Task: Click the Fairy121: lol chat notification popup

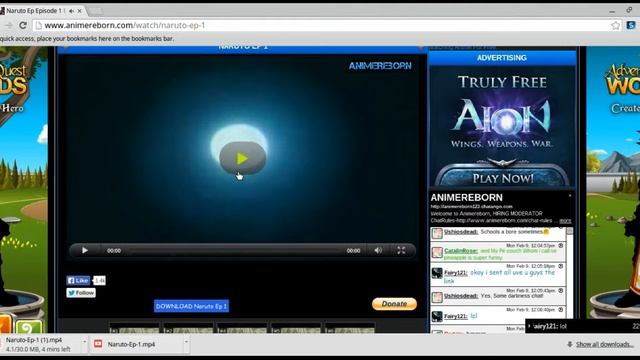Action: point(582,326)
